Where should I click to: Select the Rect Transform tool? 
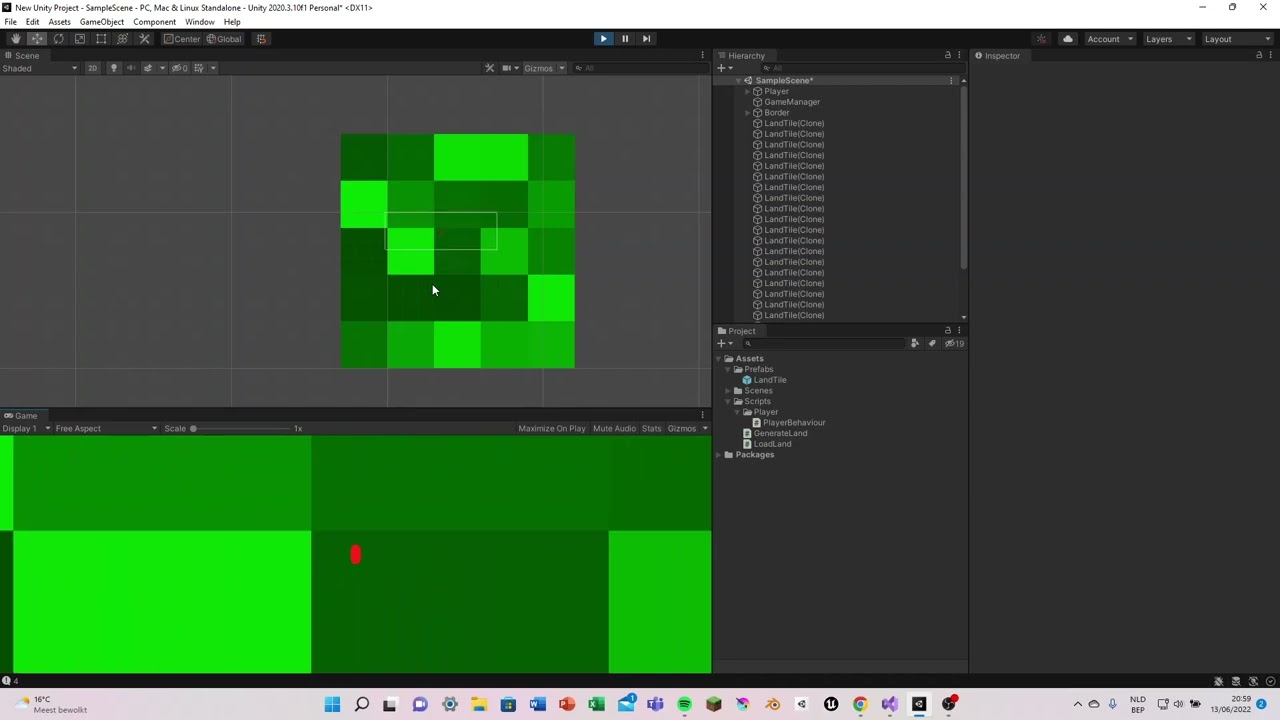[101, 38]
